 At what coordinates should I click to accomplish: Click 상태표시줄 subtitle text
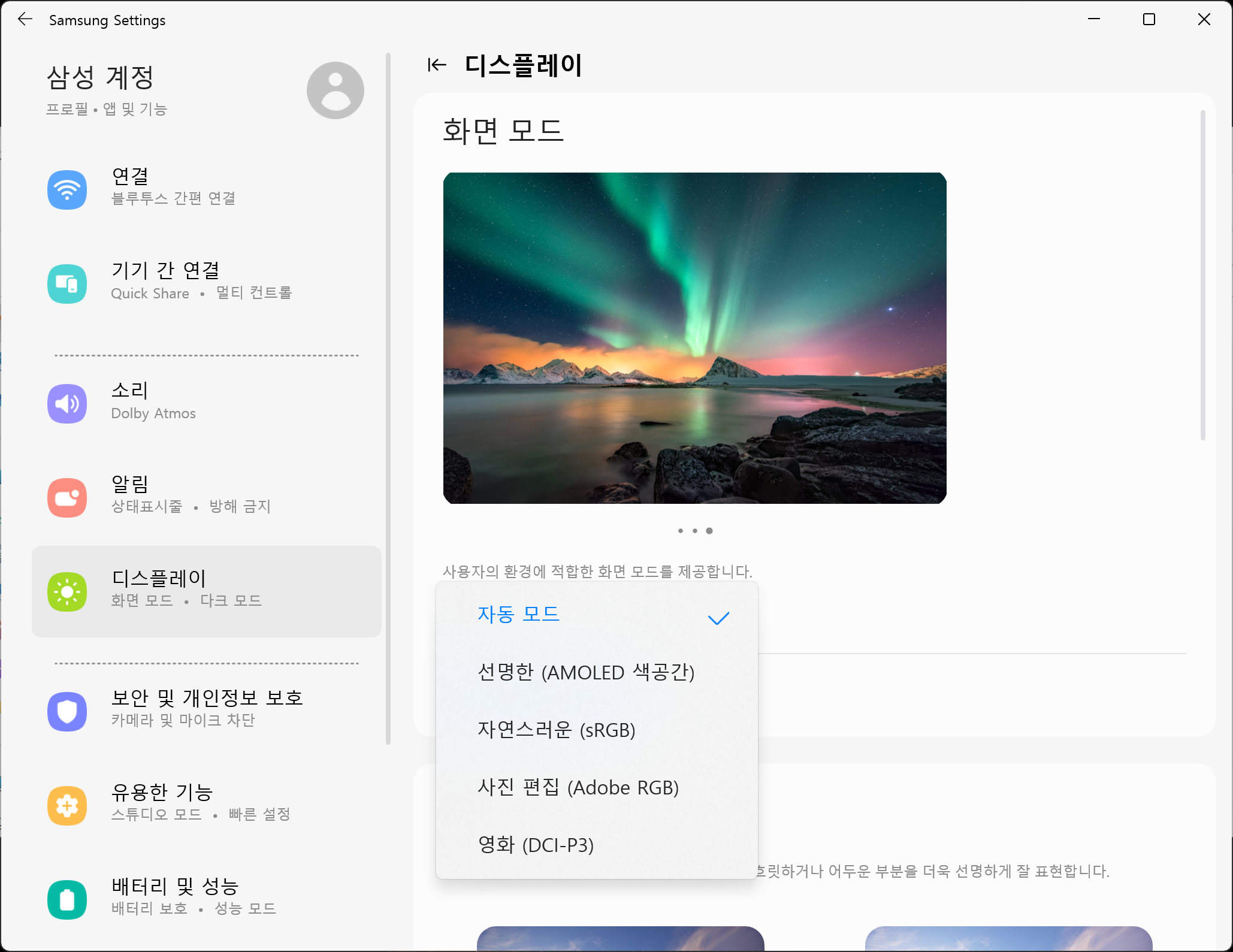pos(147,507)
